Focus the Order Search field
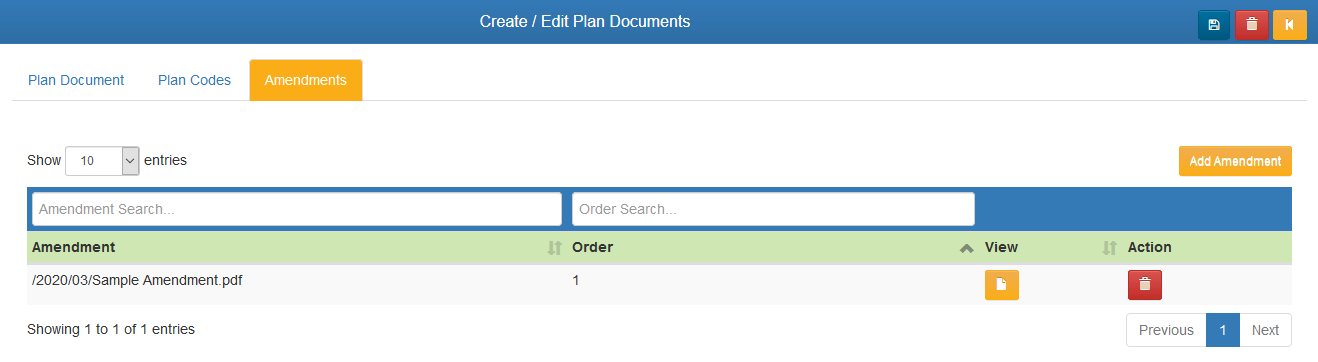The height and width of the screenshot is (362, 1318). tap(773, 209)
